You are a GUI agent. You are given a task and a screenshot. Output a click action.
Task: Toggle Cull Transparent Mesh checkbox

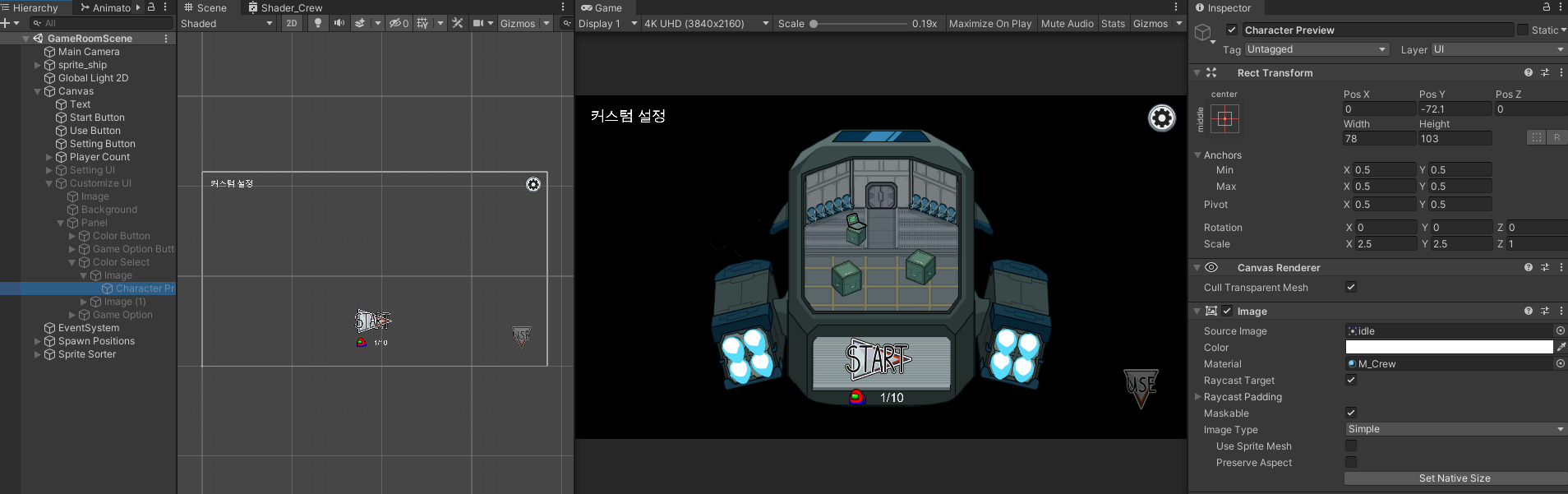pyautogui.click(x=1350, y=287)
